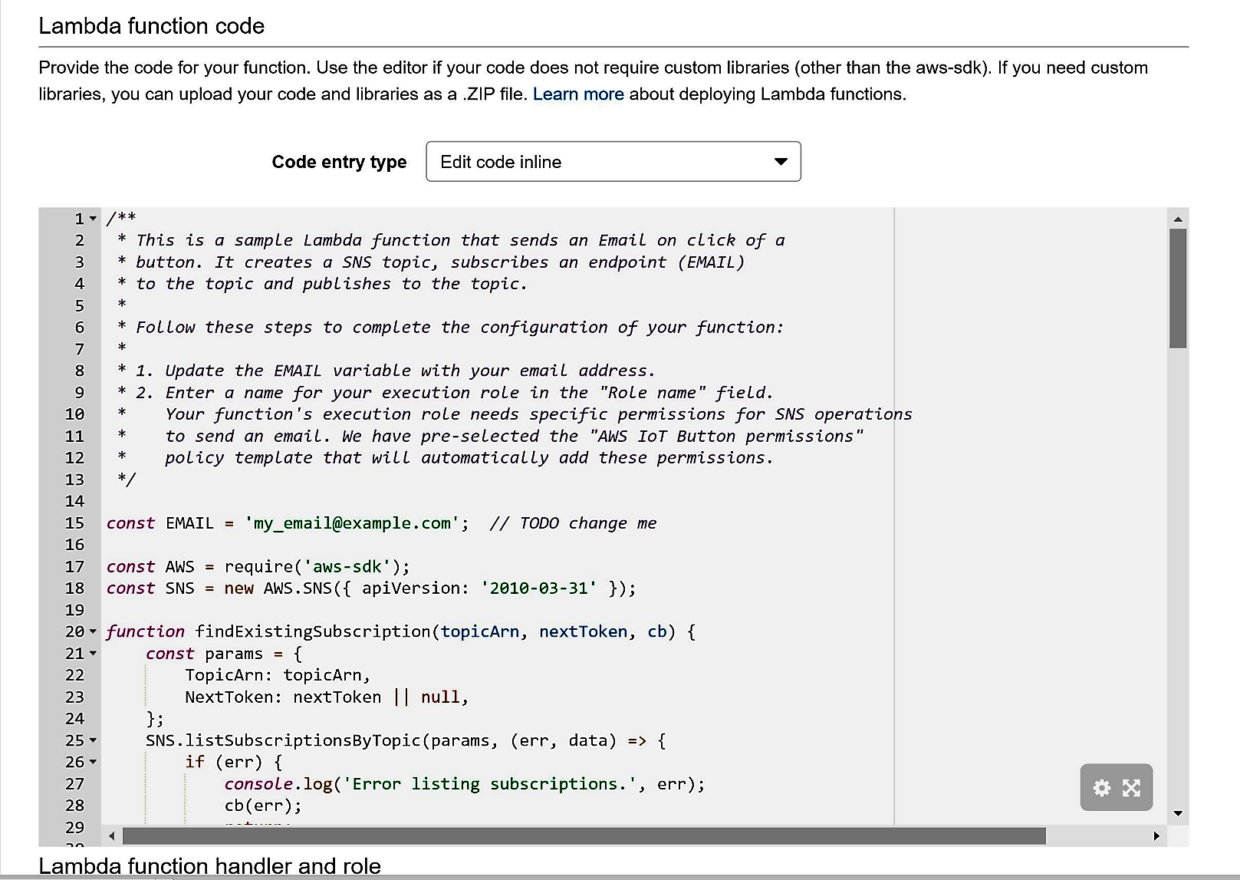This screenshot has width=1240, height=880.
Task: Collapse listSubscriptionsByTopic callback fold at line 25
Action: [94, 741]
